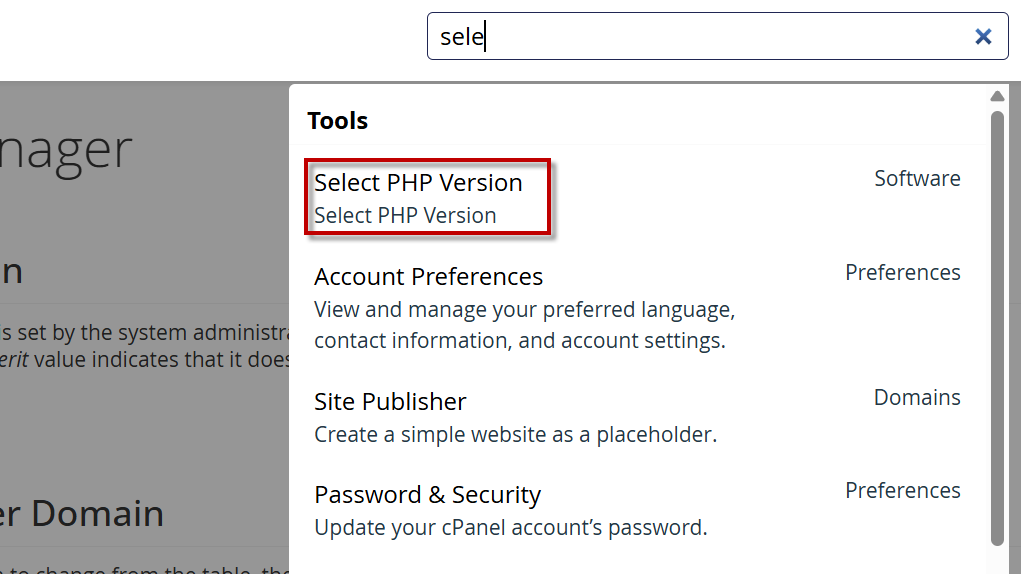Click "Update your cPanel account's password" description

click(x=510, y=528)
